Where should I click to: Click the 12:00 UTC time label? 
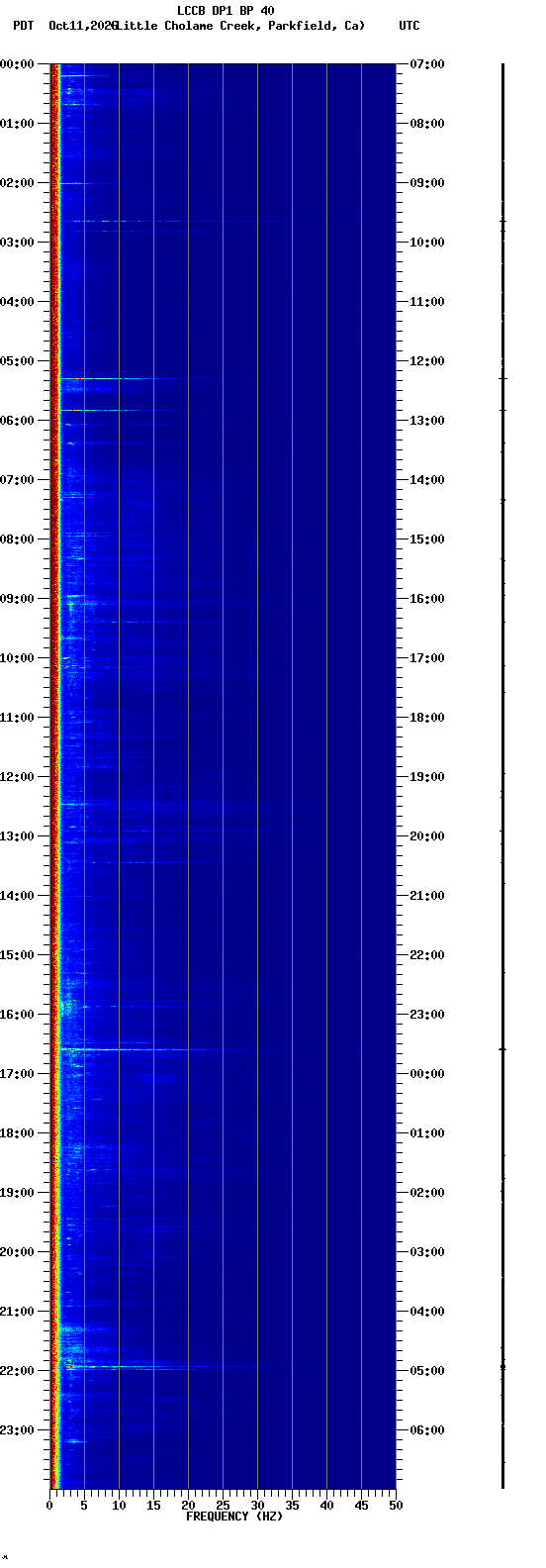coord(427,361)
